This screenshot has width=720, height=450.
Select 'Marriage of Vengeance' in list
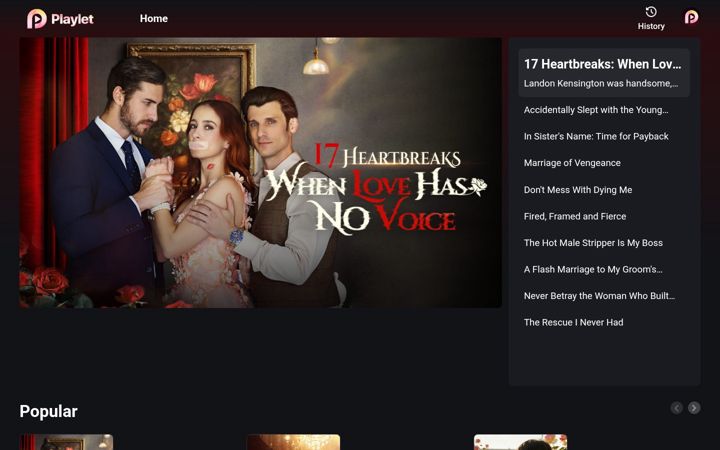[x=572, y=163]
